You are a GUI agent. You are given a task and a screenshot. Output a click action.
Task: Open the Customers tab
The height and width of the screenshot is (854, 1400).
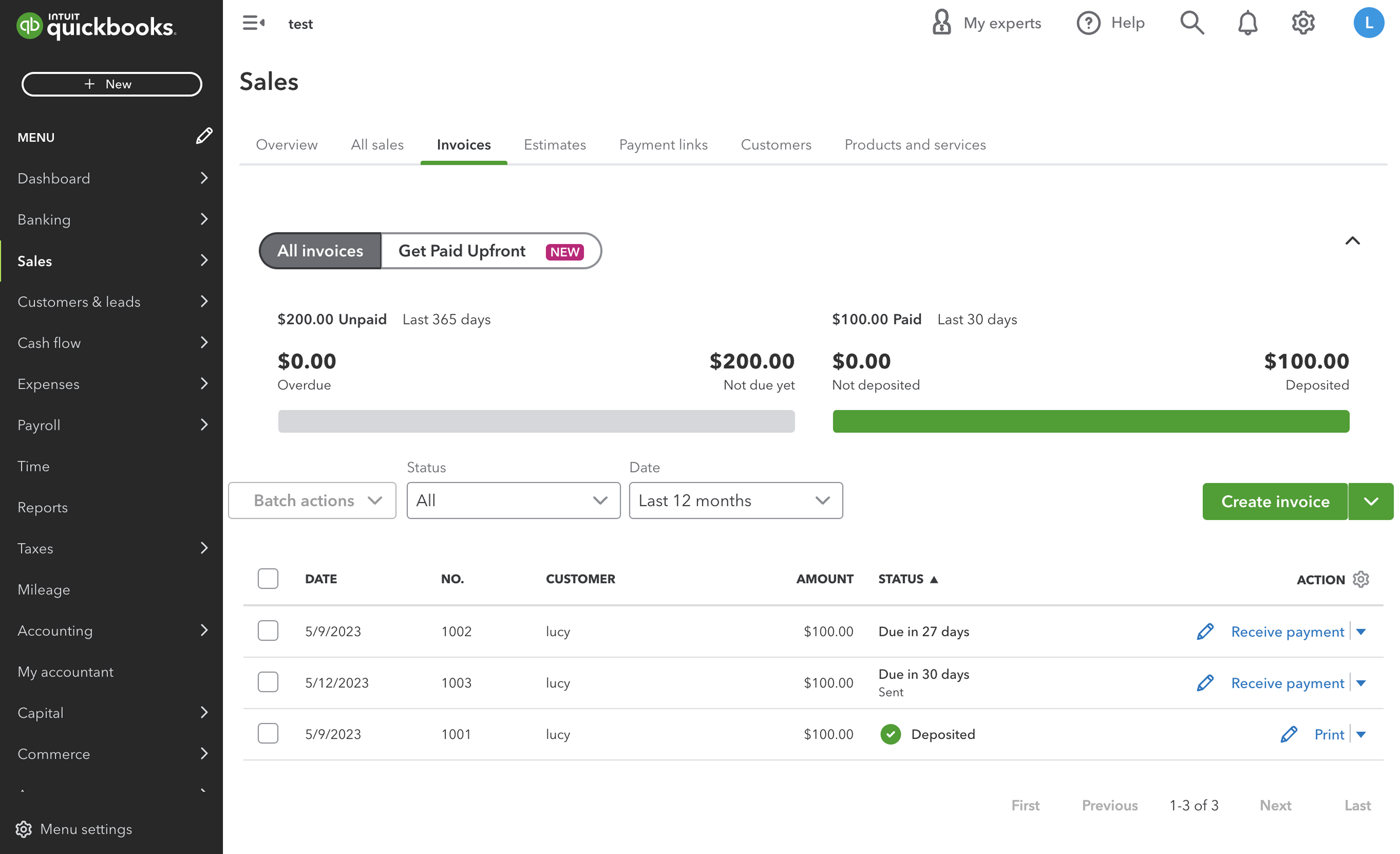(x=775, y=144)
